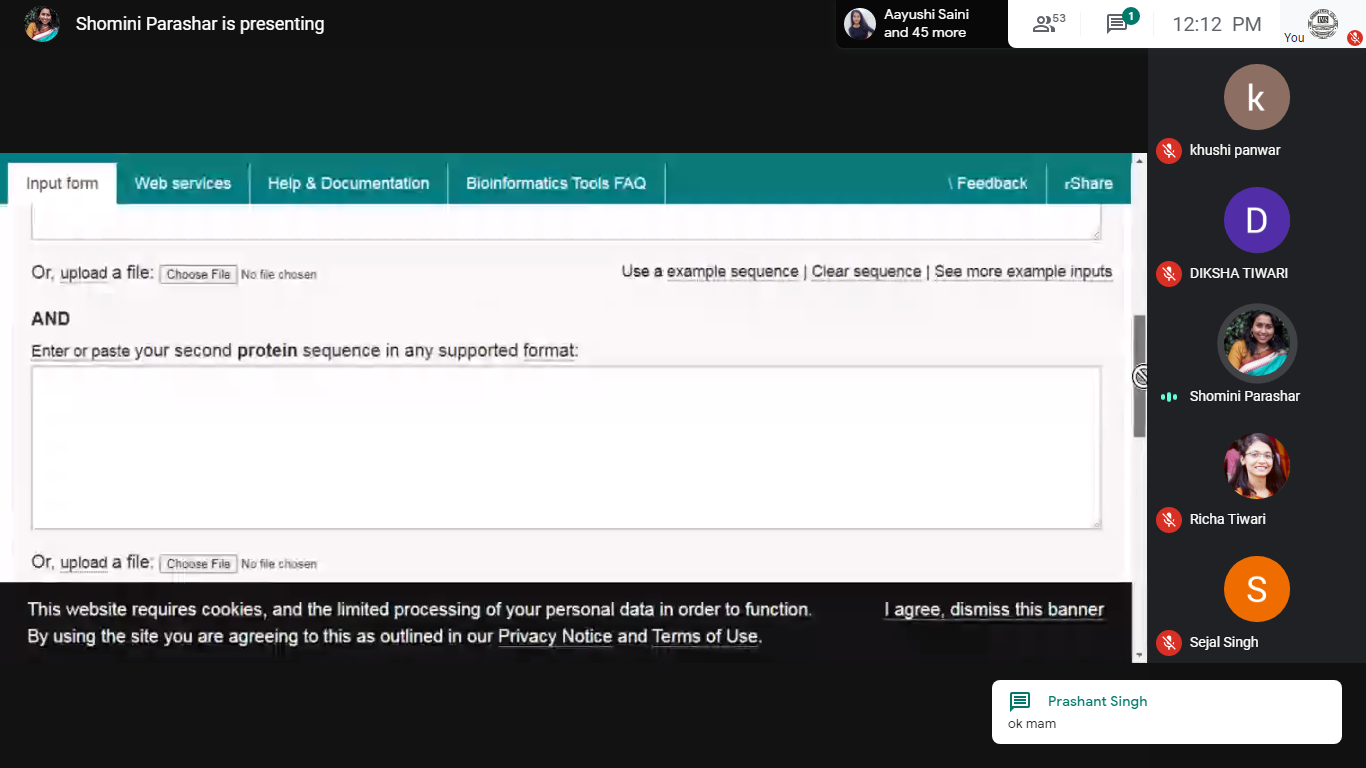Screen dimensions: 1366x768
Task: Click the page's vertical scrollbar thumb
Action: coord(1139,376)
